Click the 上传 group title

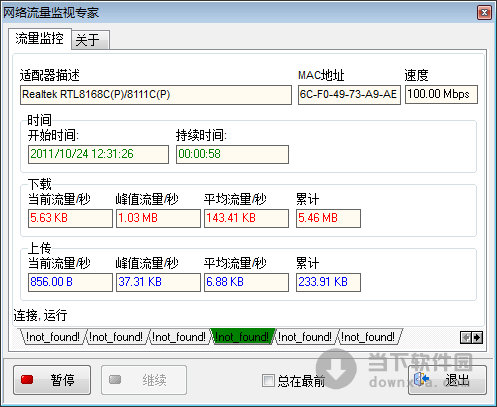[40, 248]
